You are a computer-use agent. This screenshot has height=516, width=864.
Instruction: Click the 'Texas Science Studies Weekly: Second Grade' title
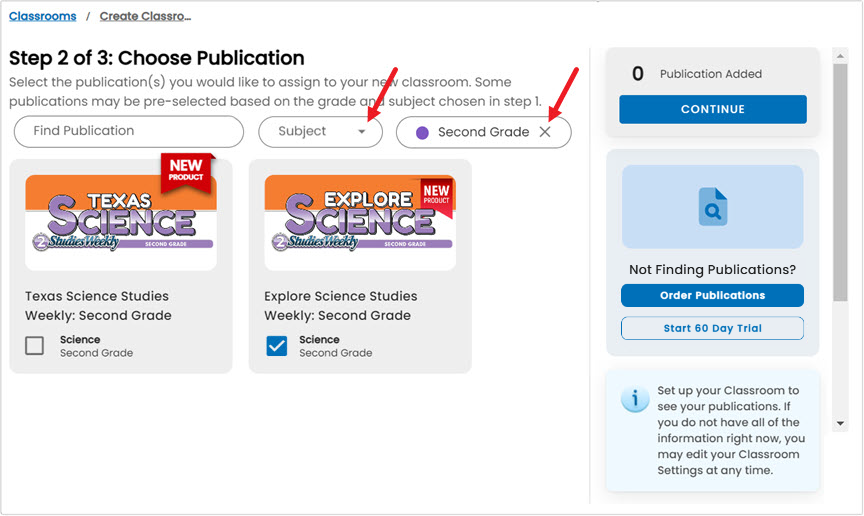(98, 306)
